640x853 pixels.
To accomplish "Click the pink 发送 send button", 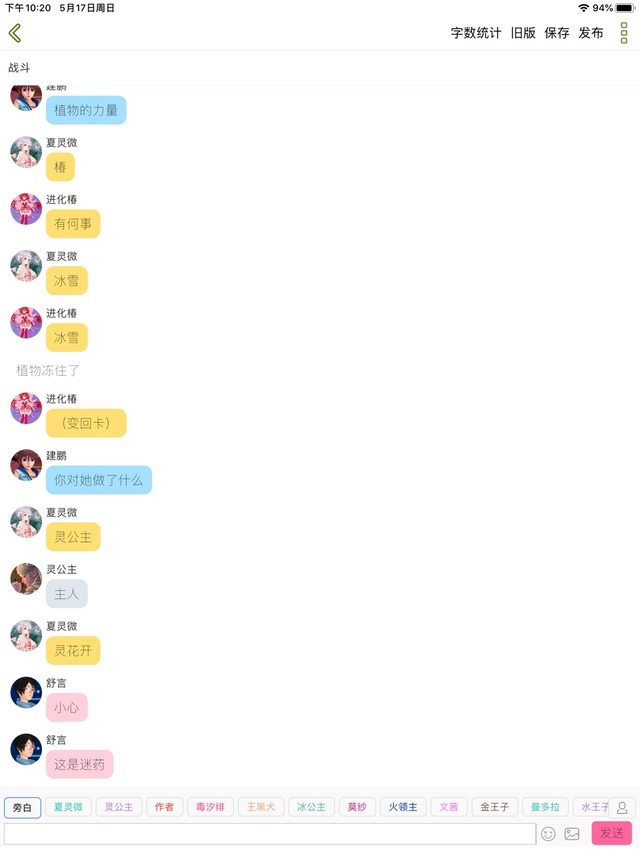I will pos(612,833).
